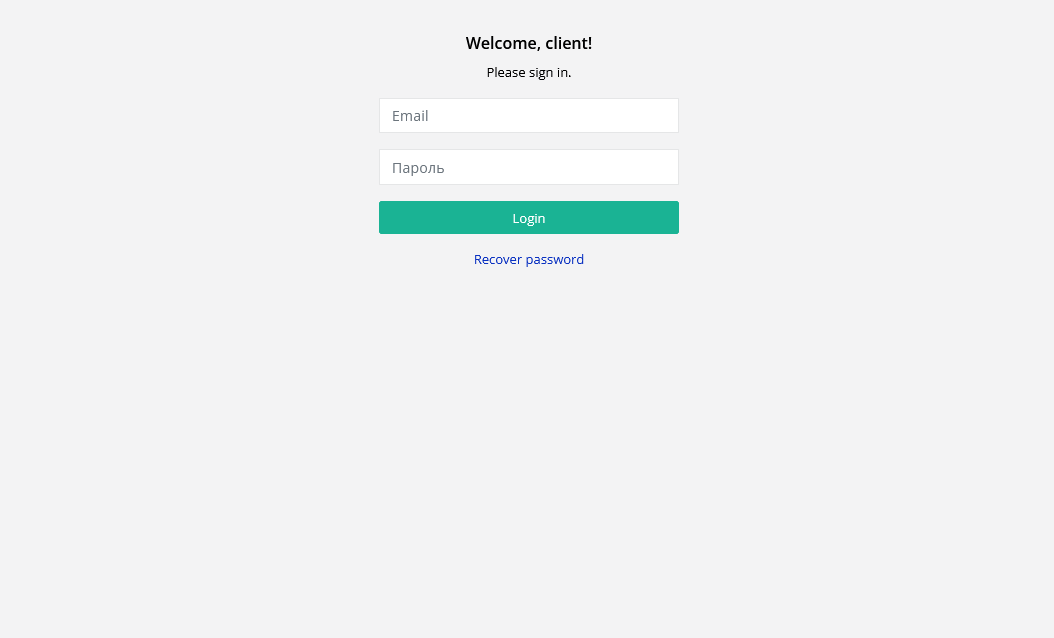
Task: Click the 'Please sign in.' text
Action: click(x=528, y=73)
